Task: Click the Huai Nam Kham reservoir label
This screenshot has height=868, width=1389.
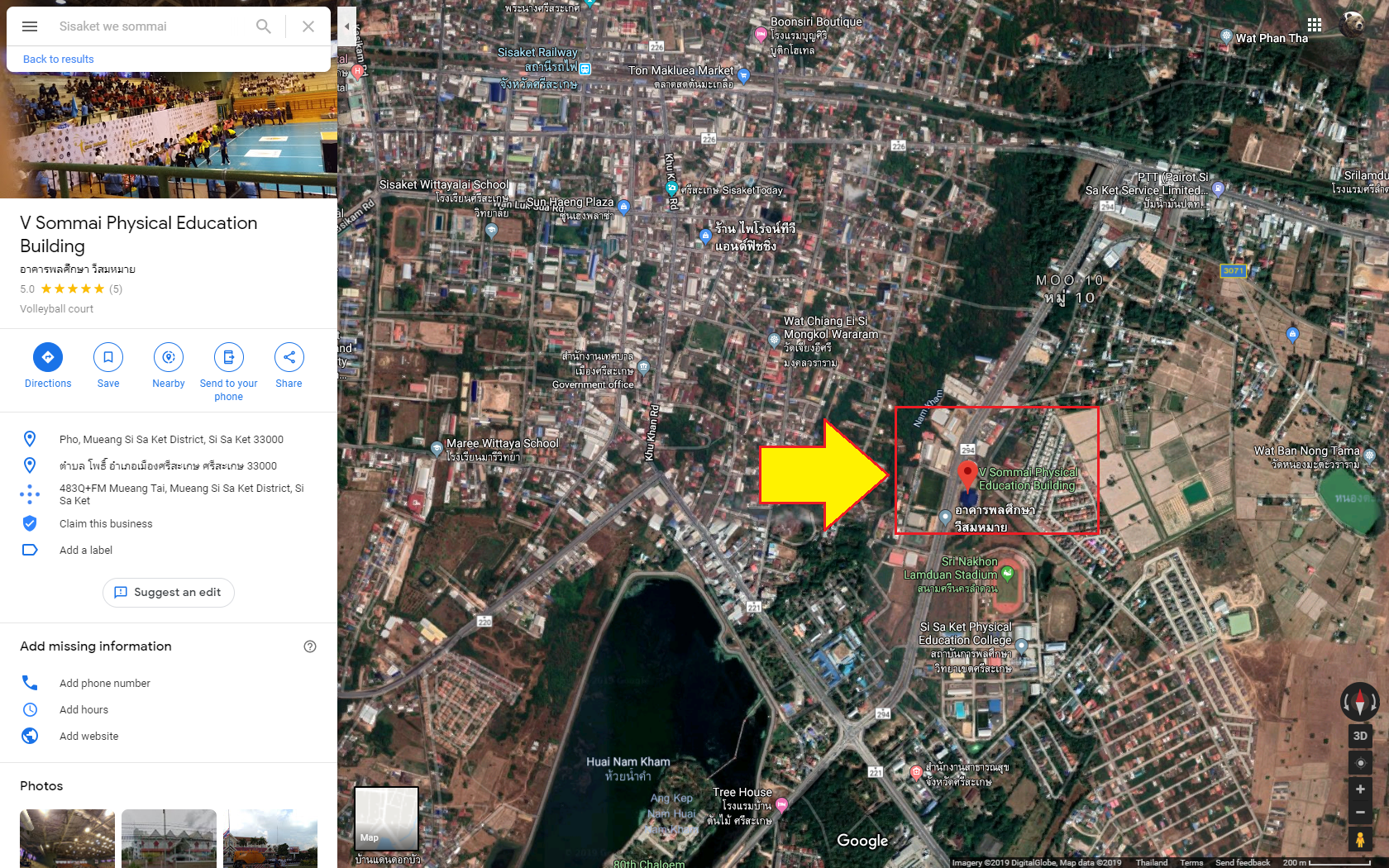Action: tap(628, 769)
